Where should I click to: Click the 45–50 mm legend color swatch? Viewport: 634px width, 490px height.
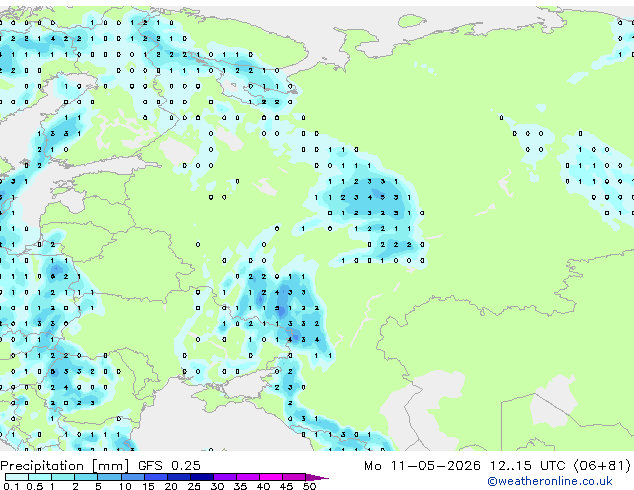(x=294, y=477)
